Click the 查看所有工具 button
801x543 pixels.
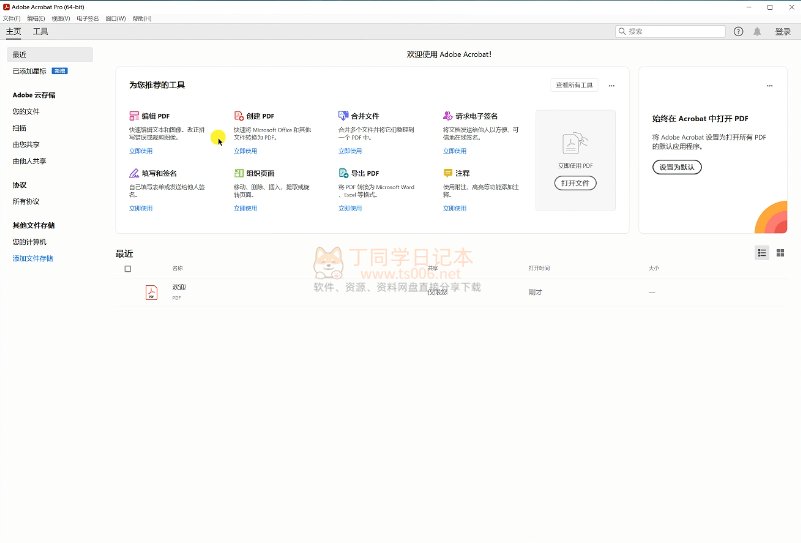point(574,85)
